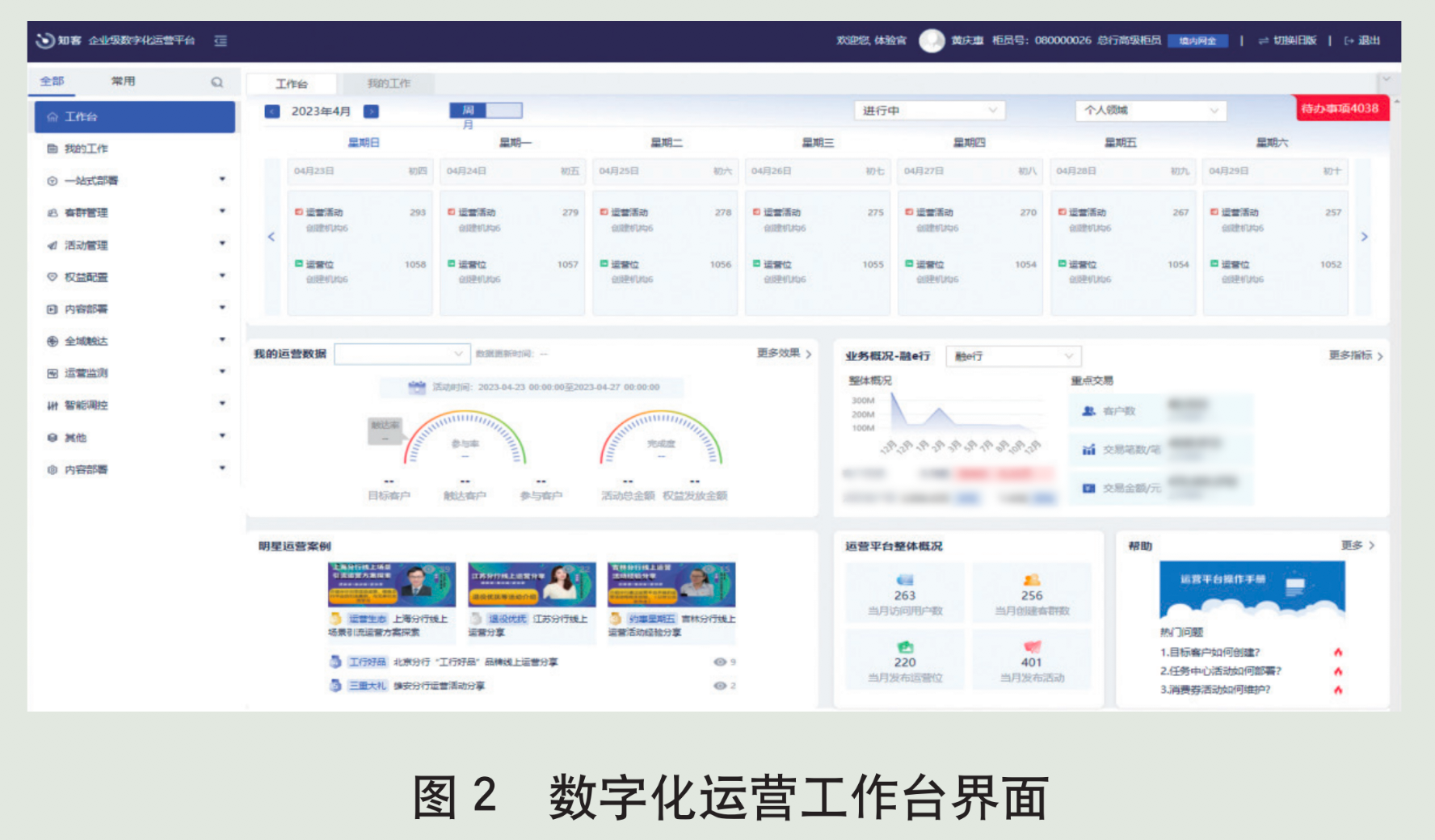The height and width of the screenshot is (840, 1435).
Task: Go to the next month with the arrow after 2023年4月
Action: (371, 111)
